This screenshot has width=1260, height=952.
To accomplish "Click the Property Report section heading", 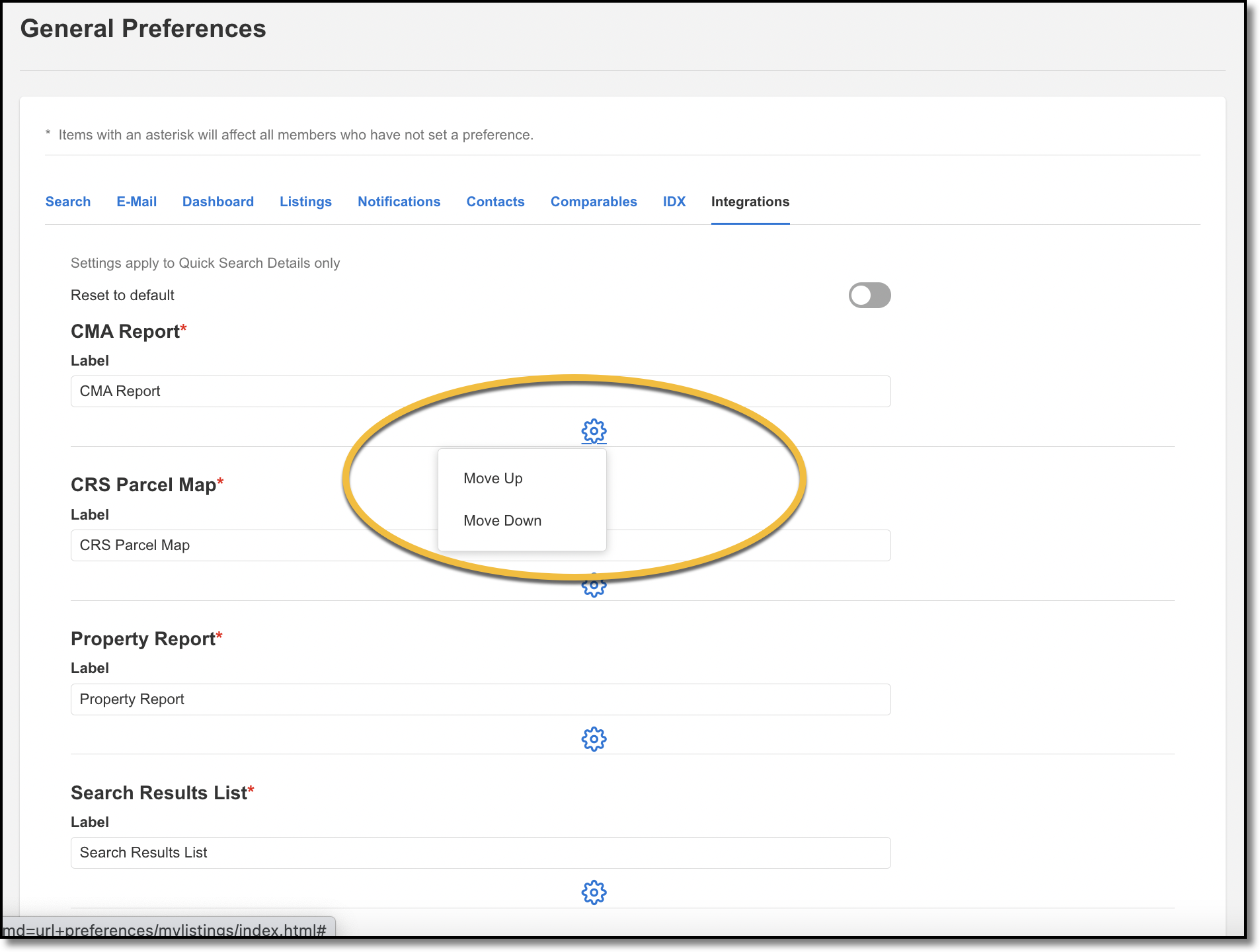I will (147, 639).
